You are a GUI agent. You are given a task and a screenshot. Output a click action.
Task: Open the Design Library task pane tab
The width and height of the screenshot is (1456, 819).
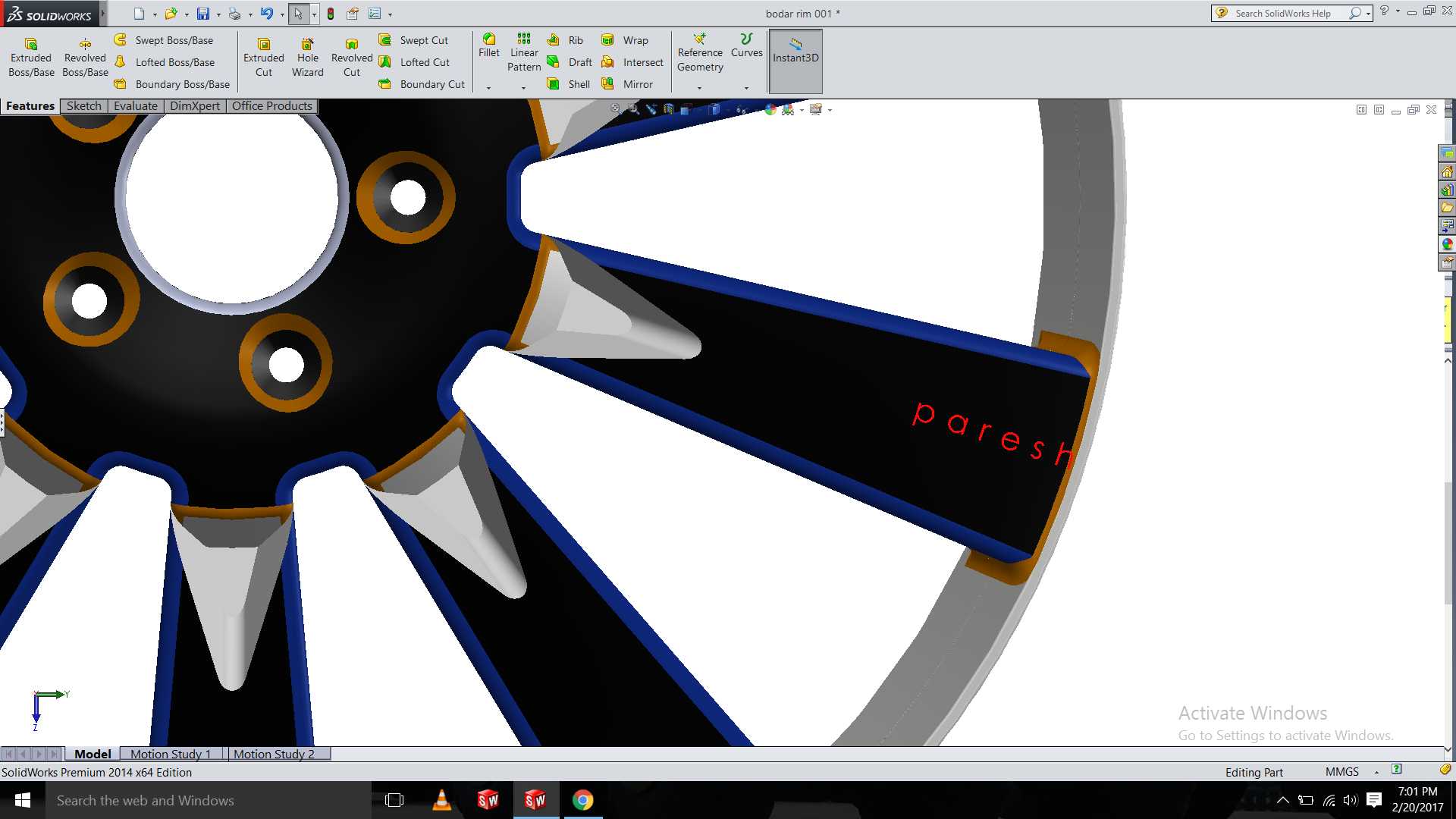[1447, 190]
